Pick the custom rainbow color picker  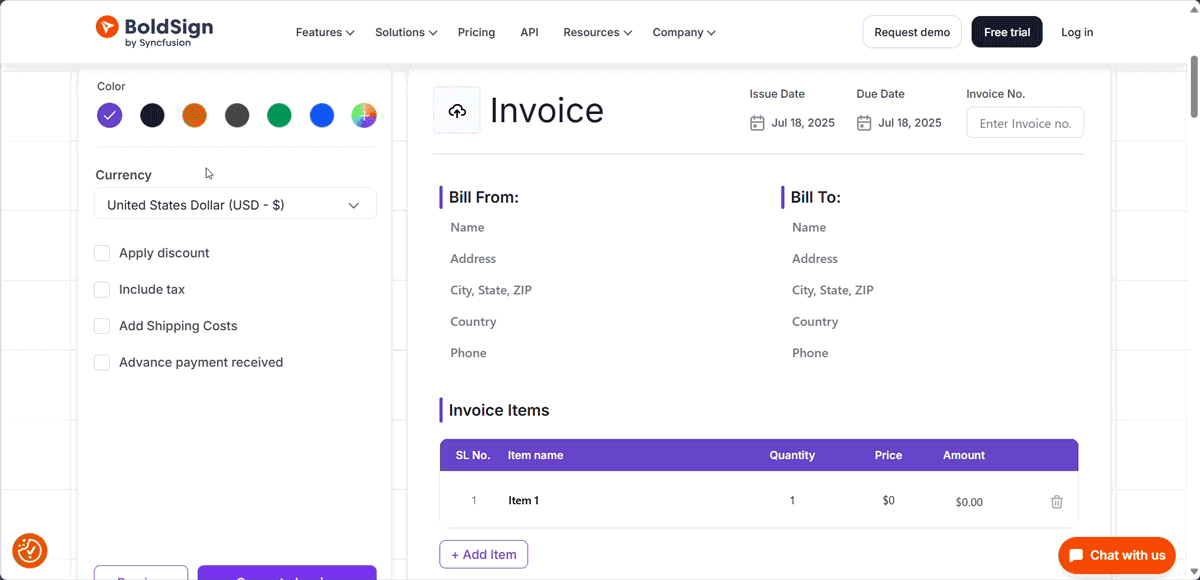tap(364, 116)
